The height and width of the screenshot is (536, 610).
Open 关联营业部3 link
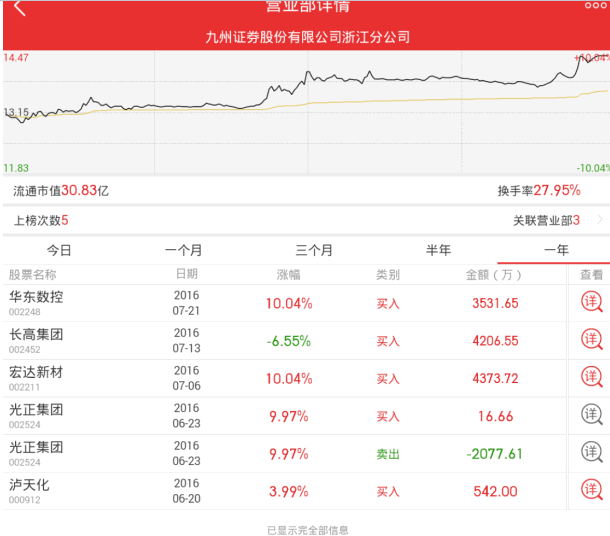[x=546, y=221]
